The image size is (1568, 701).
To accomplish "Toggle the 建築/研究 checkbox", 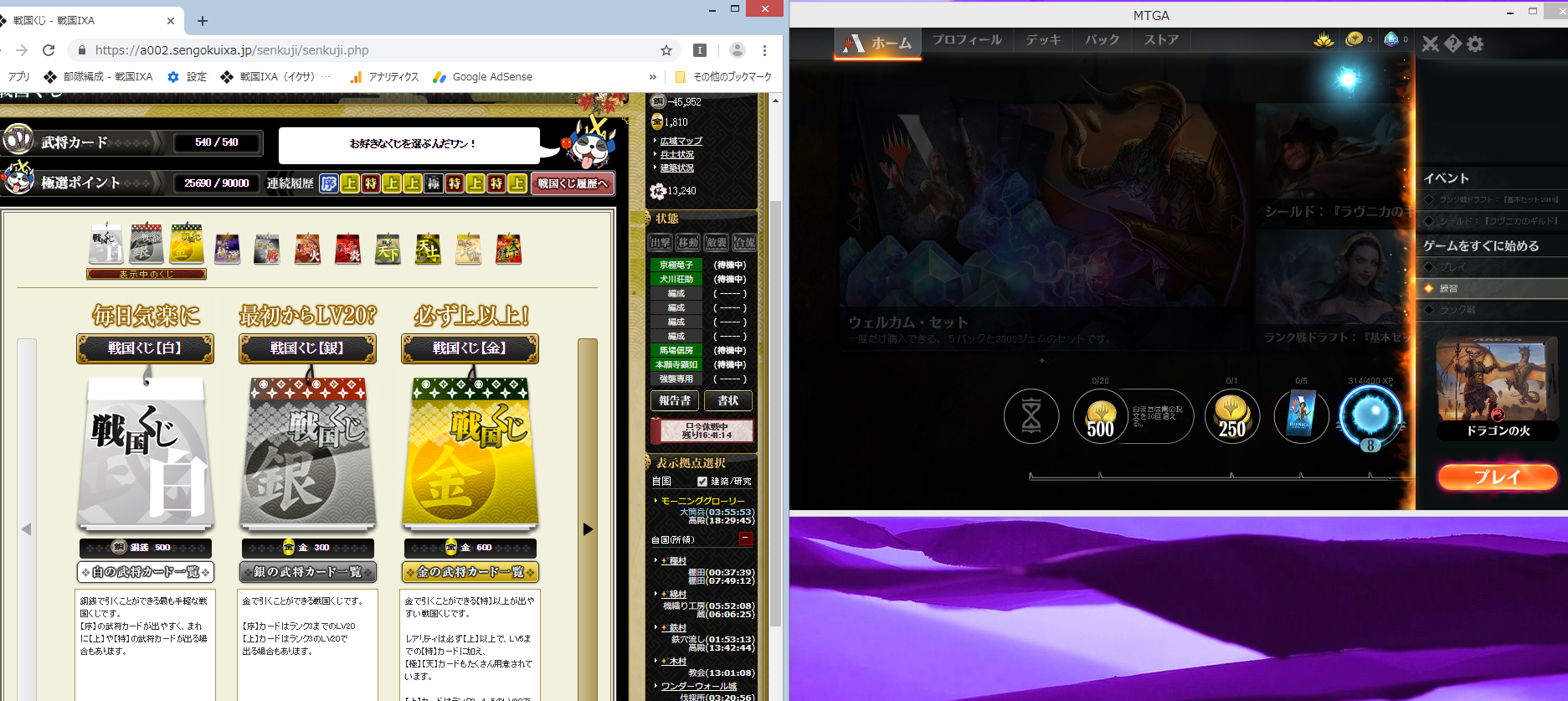I will [x=702, y=482].
